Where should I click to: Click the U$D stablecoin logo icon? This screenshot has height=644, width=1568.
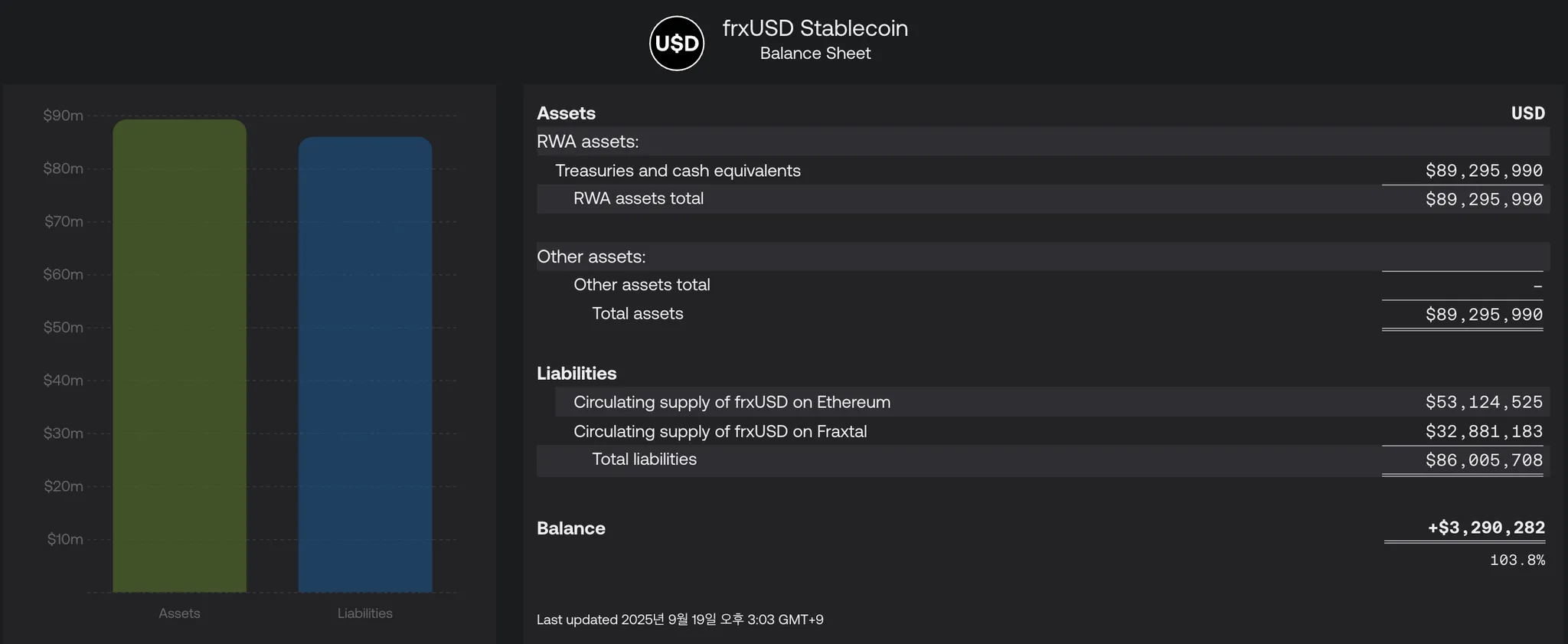[677, 44]
